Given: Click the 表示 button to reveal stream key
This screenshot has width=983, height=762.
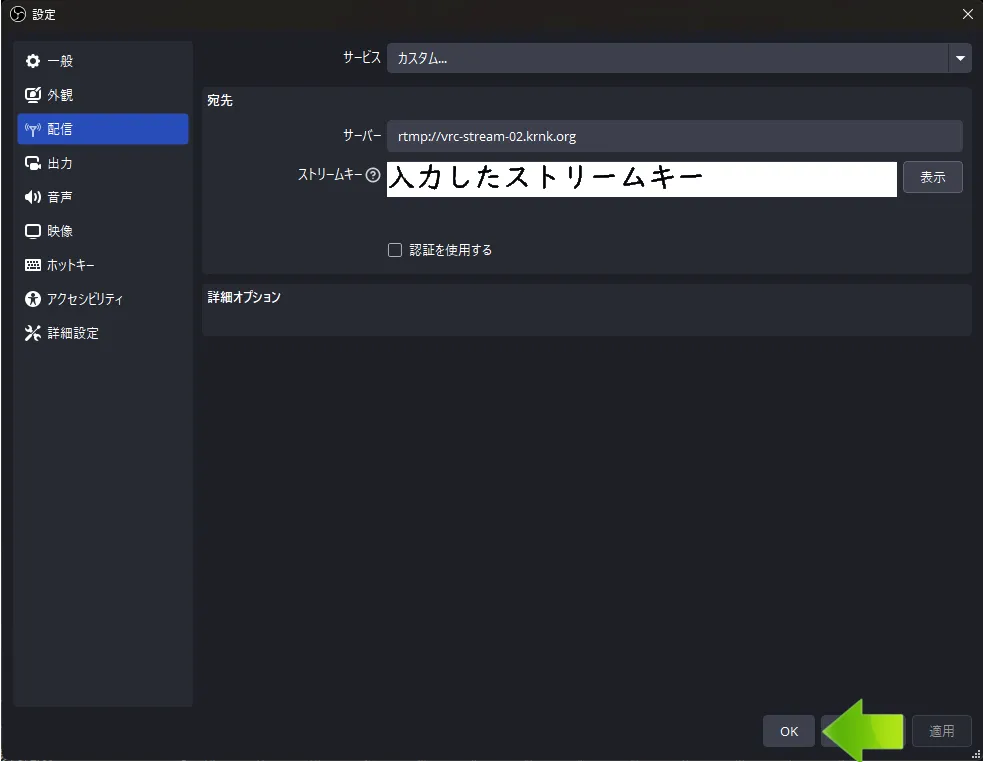Looking at the screenshot, I should pos(932,177).
